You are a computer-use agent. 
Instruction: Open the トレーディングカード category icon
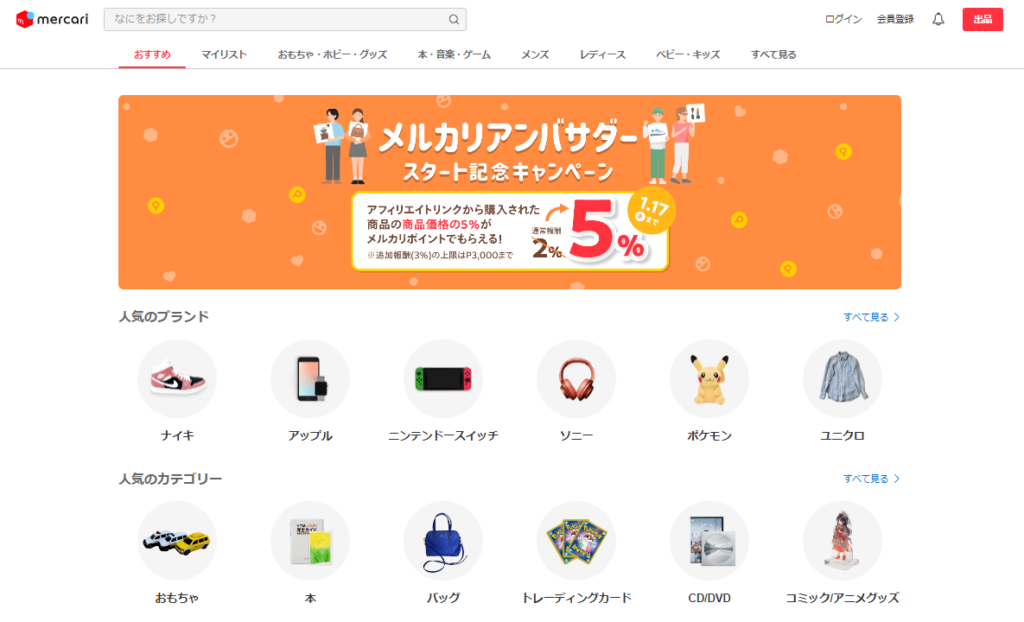(x=576, y=541)
